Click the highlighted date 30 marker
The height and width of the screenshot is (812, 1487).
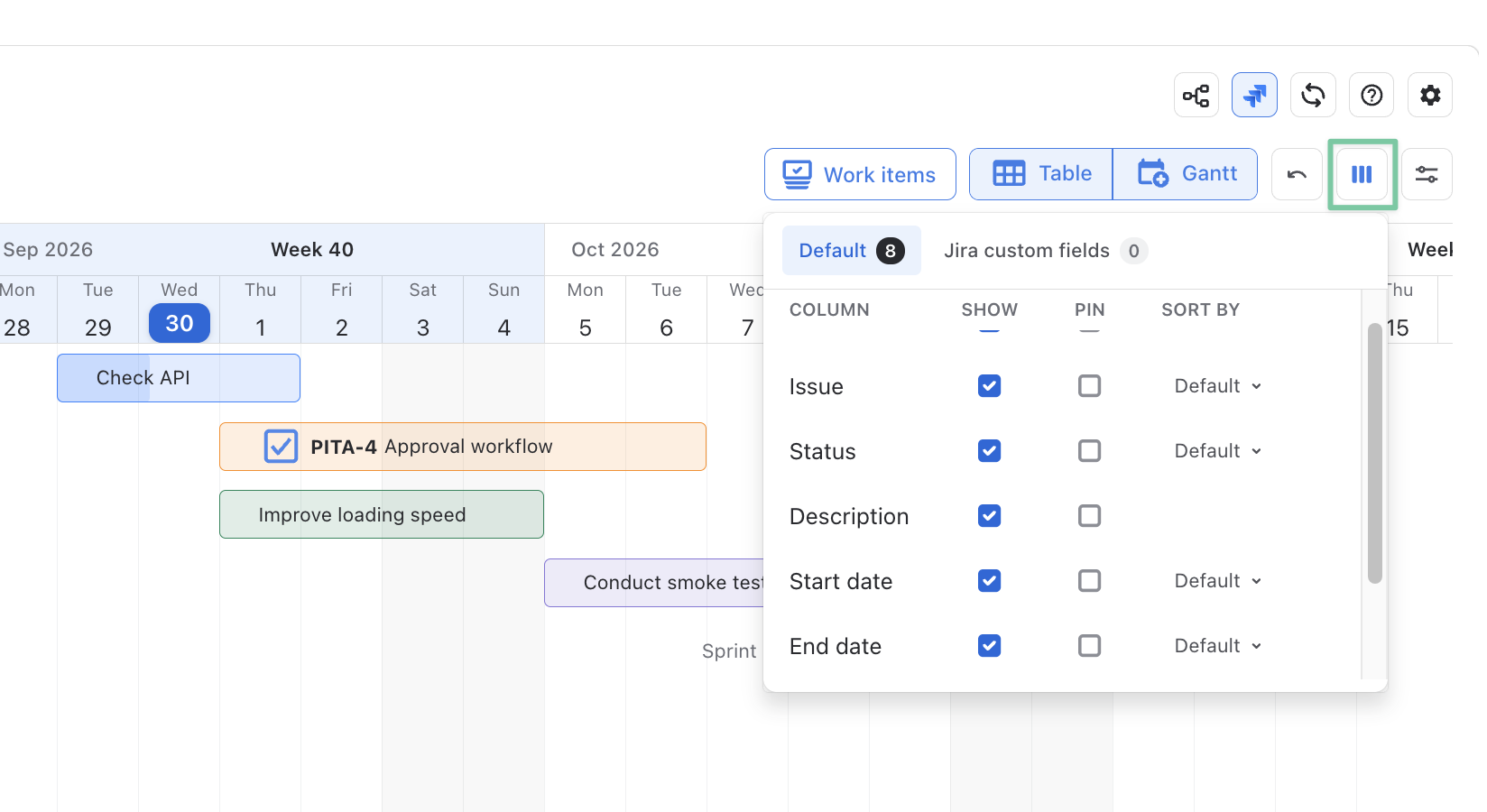[x=180, y=323]
